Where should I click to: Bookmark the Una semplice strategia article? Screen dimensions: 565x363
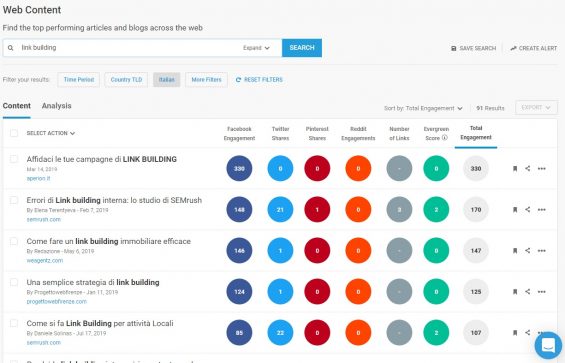pos(515,292)
